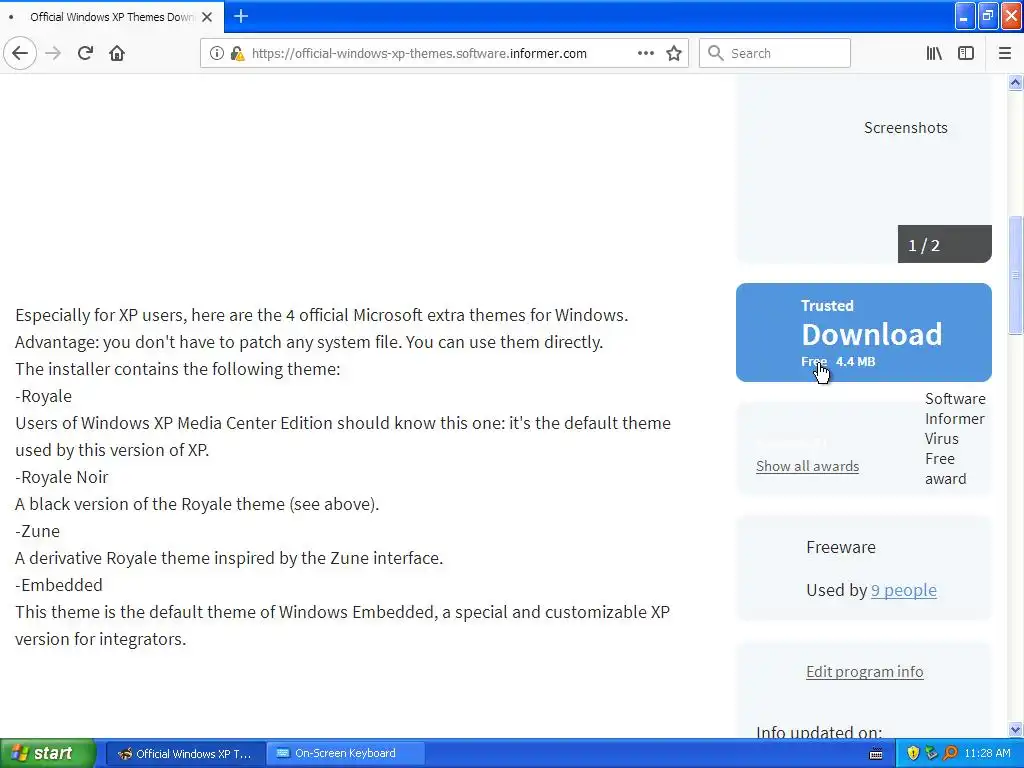Bookmark this page with the star
1024x768 pixels.
[x=674, y=53]
